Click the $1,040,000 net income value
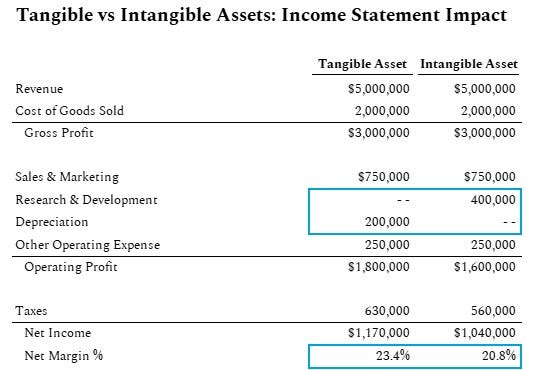 tap(485, 332)
